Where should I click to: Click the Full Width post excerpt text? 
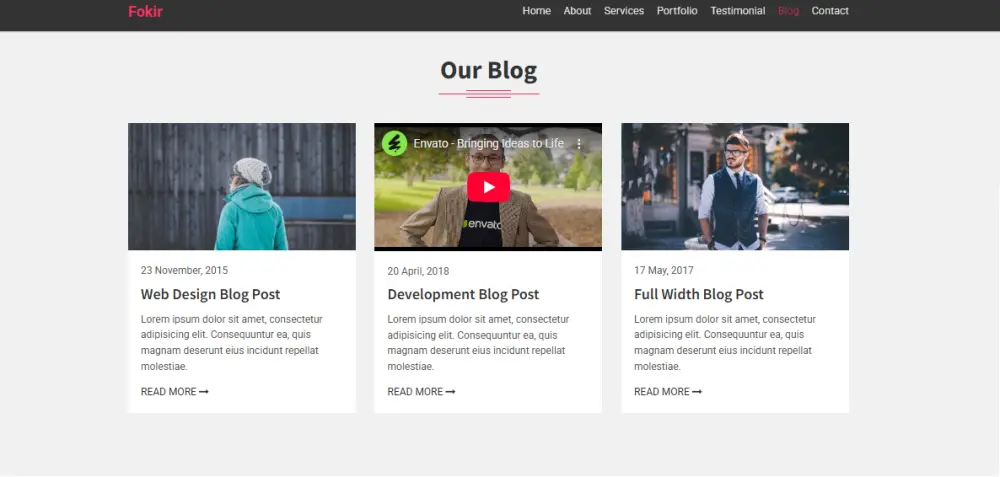coord(726,343)
